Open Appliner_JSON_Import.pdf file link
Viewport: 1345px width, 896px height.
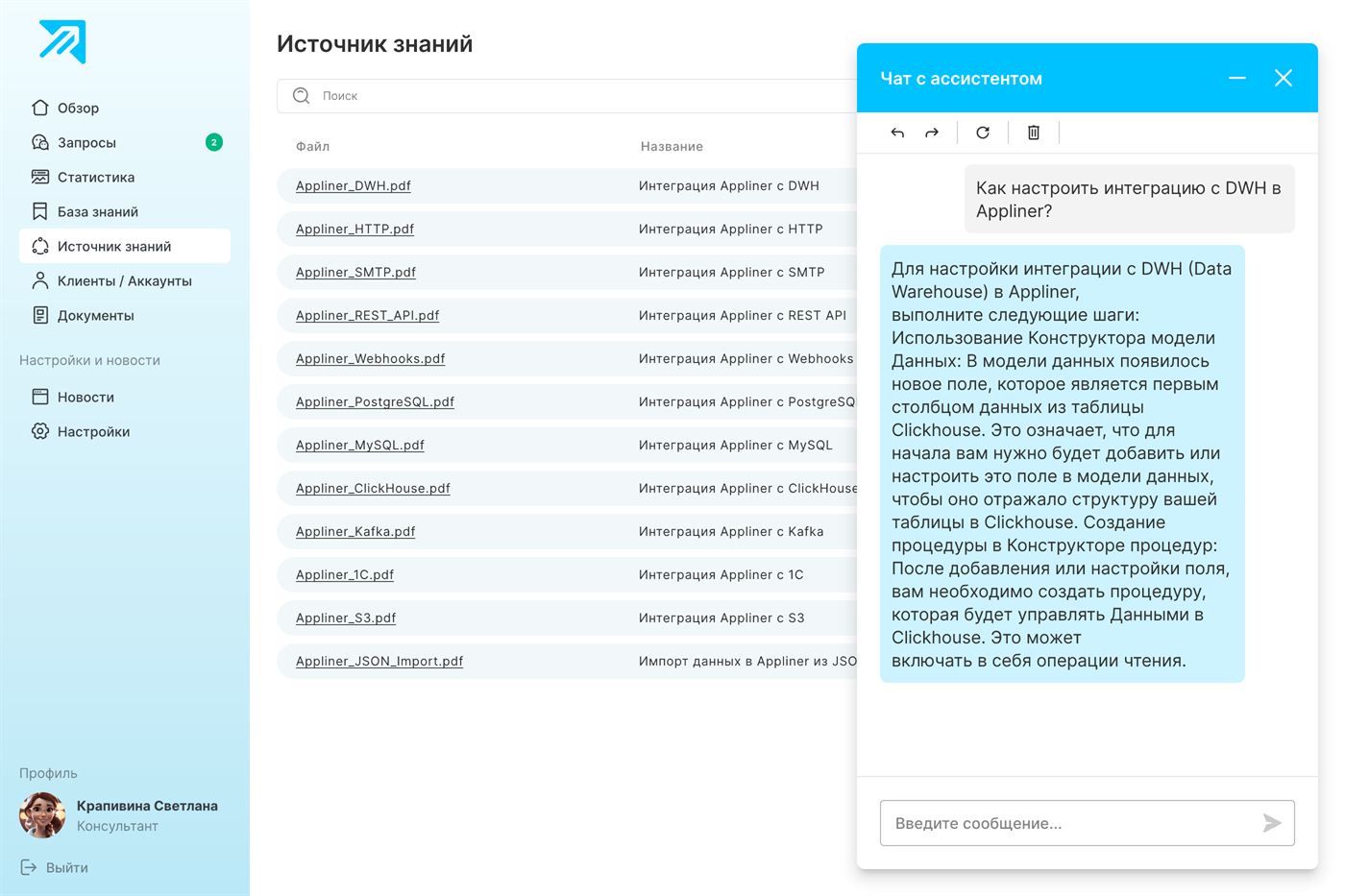click(x=379, y=661)
